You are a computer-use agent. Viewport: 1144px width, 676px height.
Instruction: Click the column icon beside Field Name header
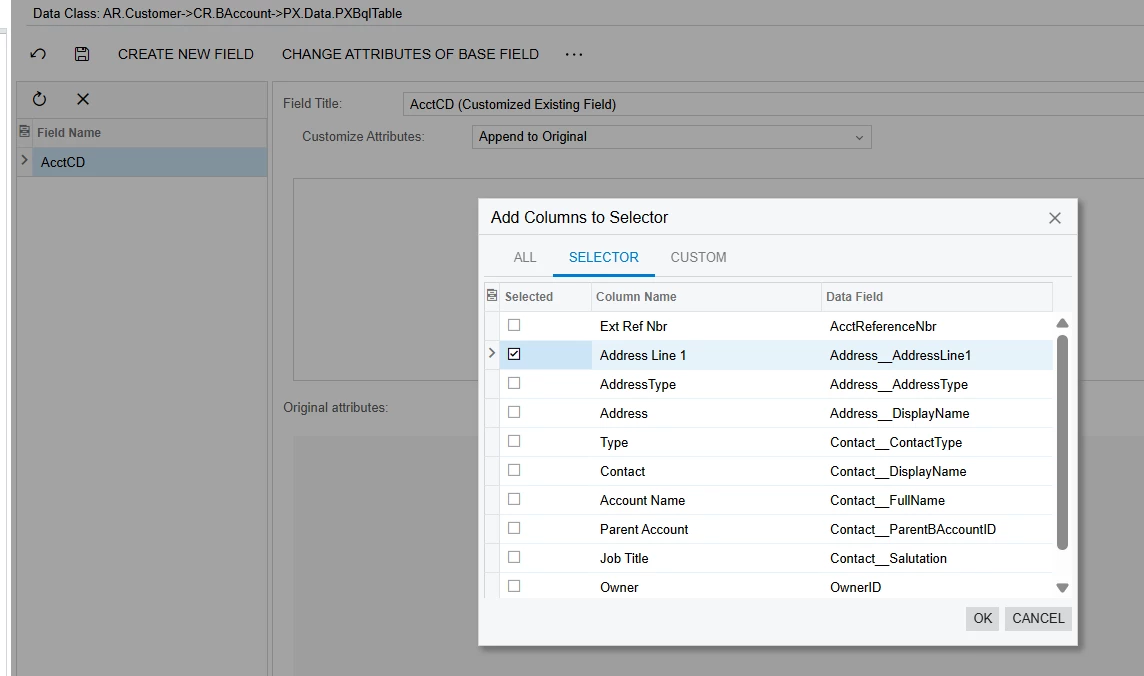point(25,132)
